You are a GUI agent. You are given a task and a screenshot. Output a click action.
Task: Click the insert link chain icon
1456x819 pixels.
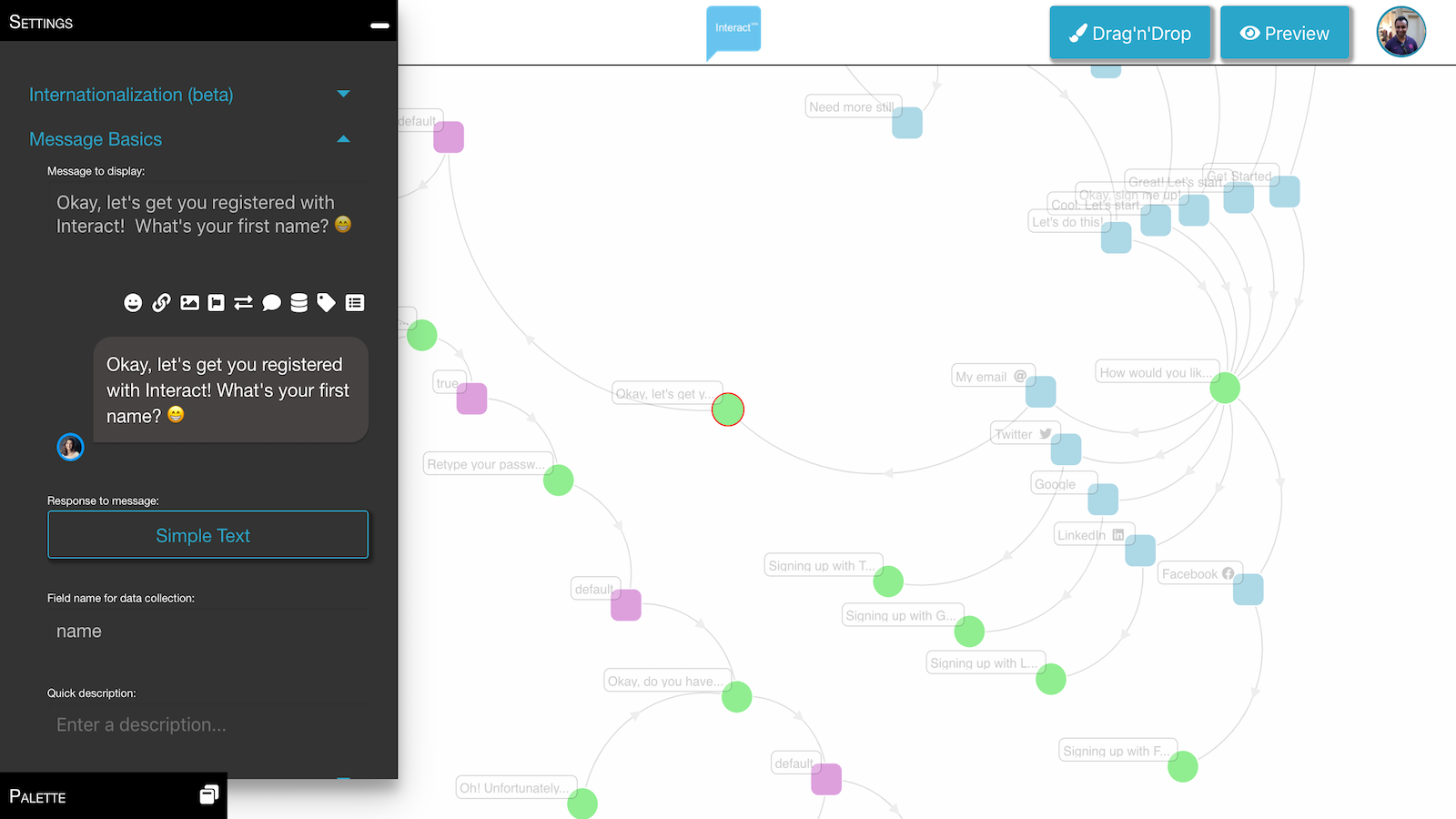coord(161,303)
